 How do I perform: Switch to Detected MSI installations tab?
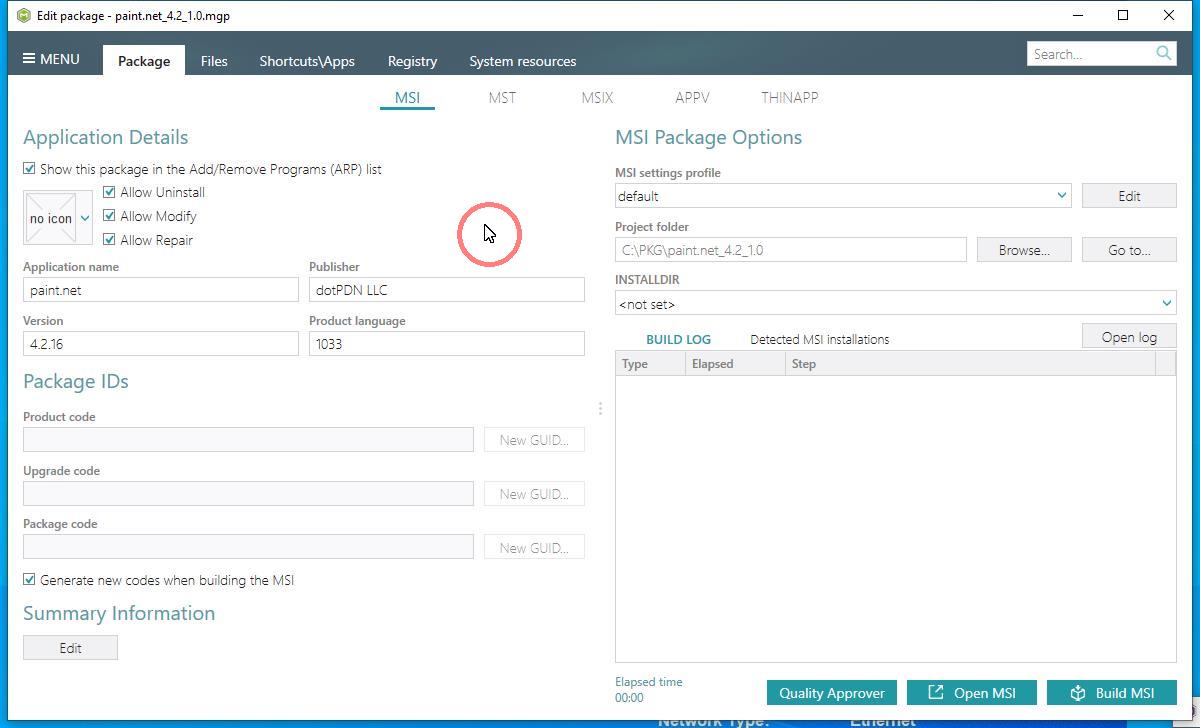(x=819, y=339)
